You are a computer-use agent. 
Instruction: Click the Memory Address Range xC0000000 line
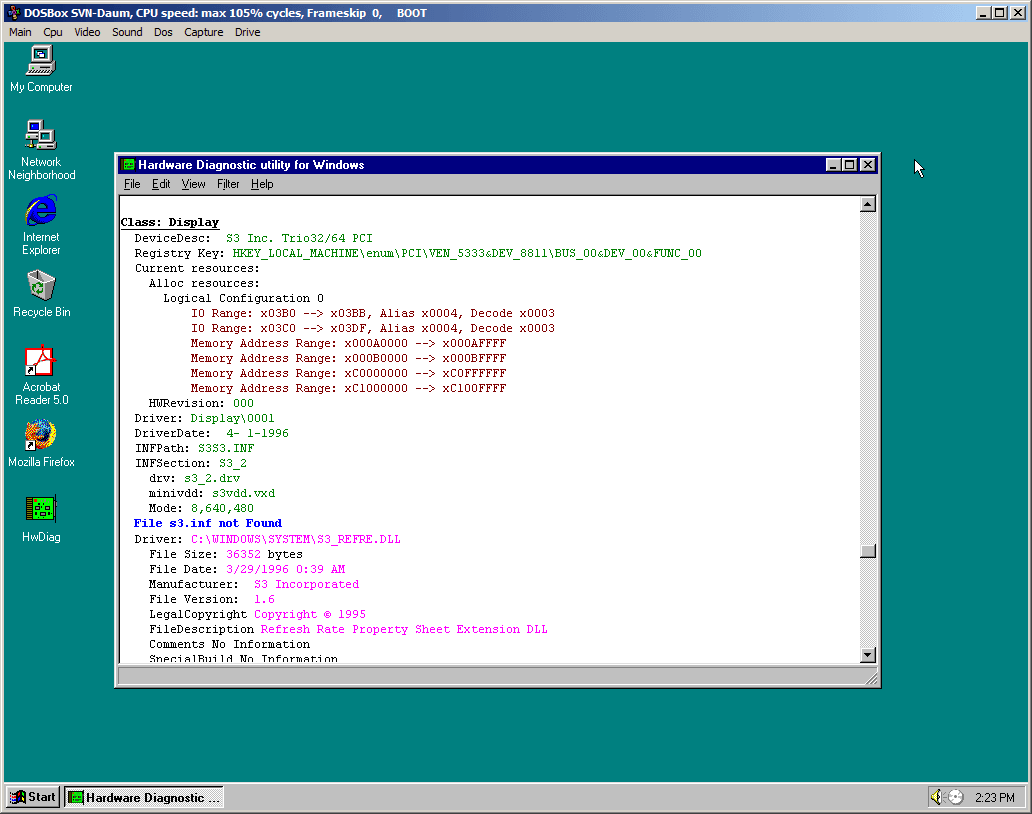(x=348, y=373)
